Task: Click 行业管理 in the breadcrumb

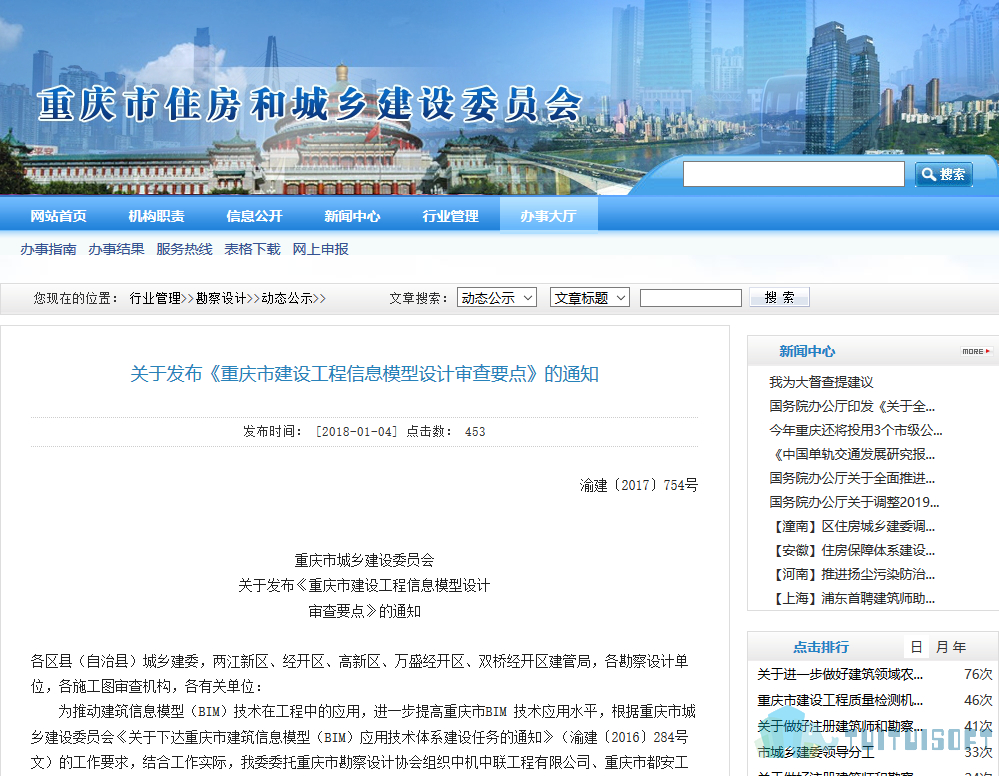Action: coord(155,298)
